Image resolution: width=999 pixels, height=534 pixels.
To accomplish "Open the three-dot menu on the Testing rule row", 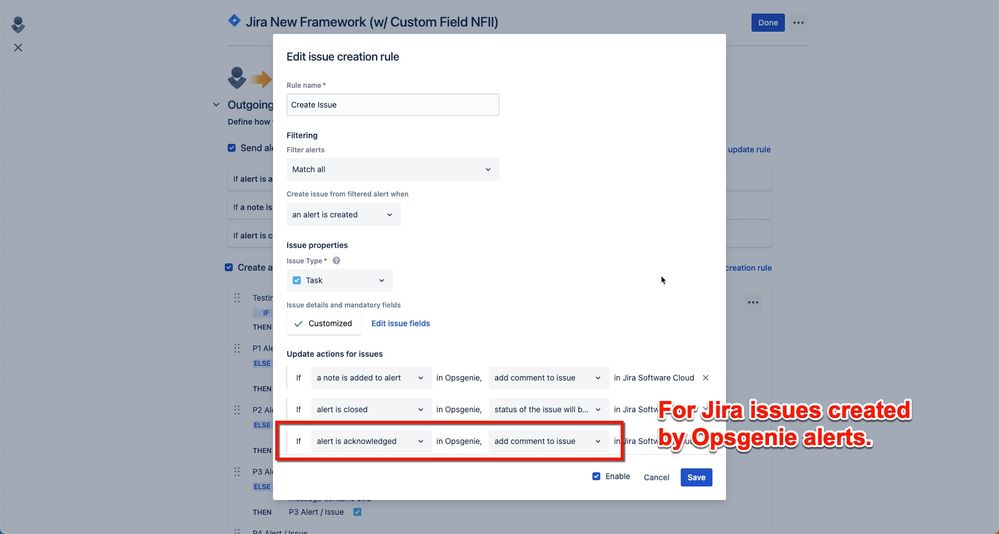I will [x=753, y=303].
